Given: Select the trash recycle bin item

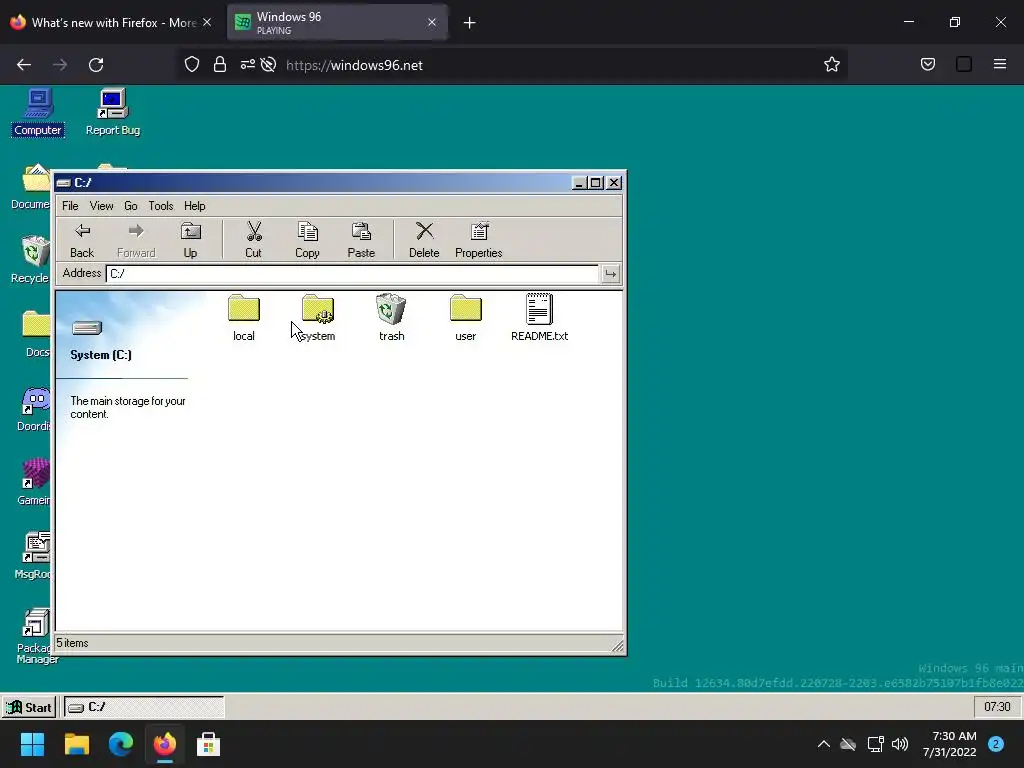Looking at the screenshot, I should tap(392, 318).
